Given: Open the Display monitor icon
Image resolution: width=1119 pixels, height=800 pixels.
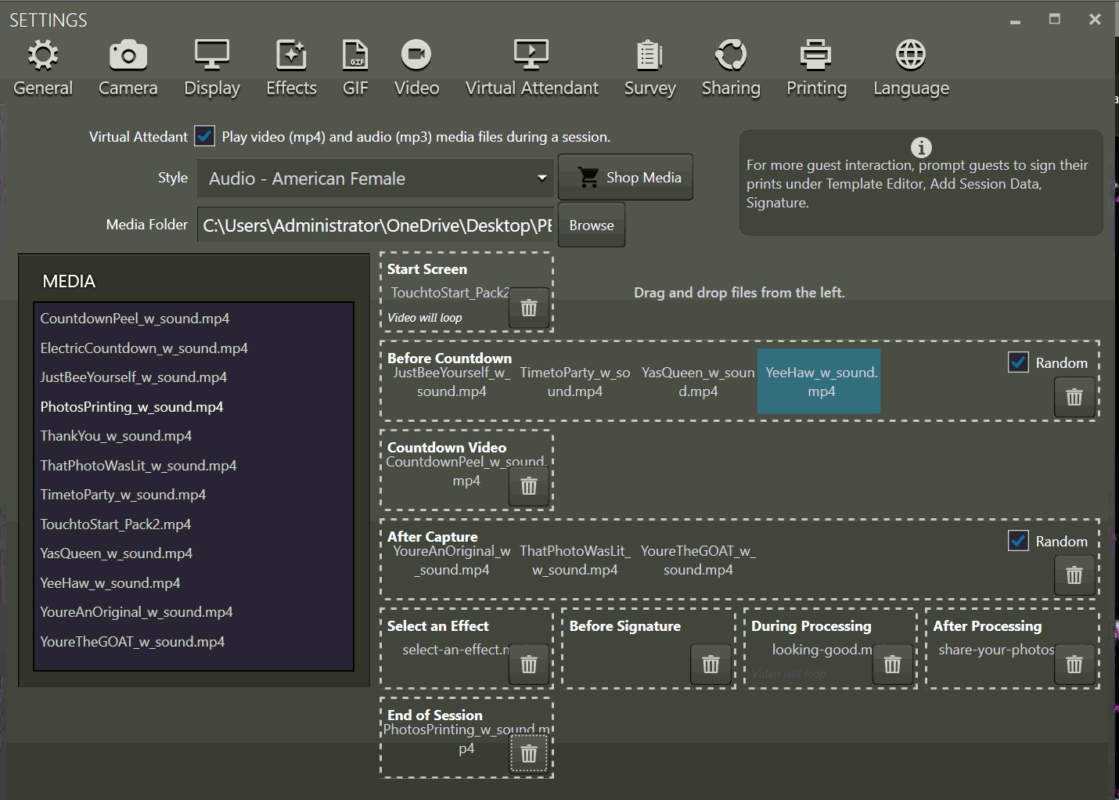Looking at the screenshot, I should (x=212, y=55).
